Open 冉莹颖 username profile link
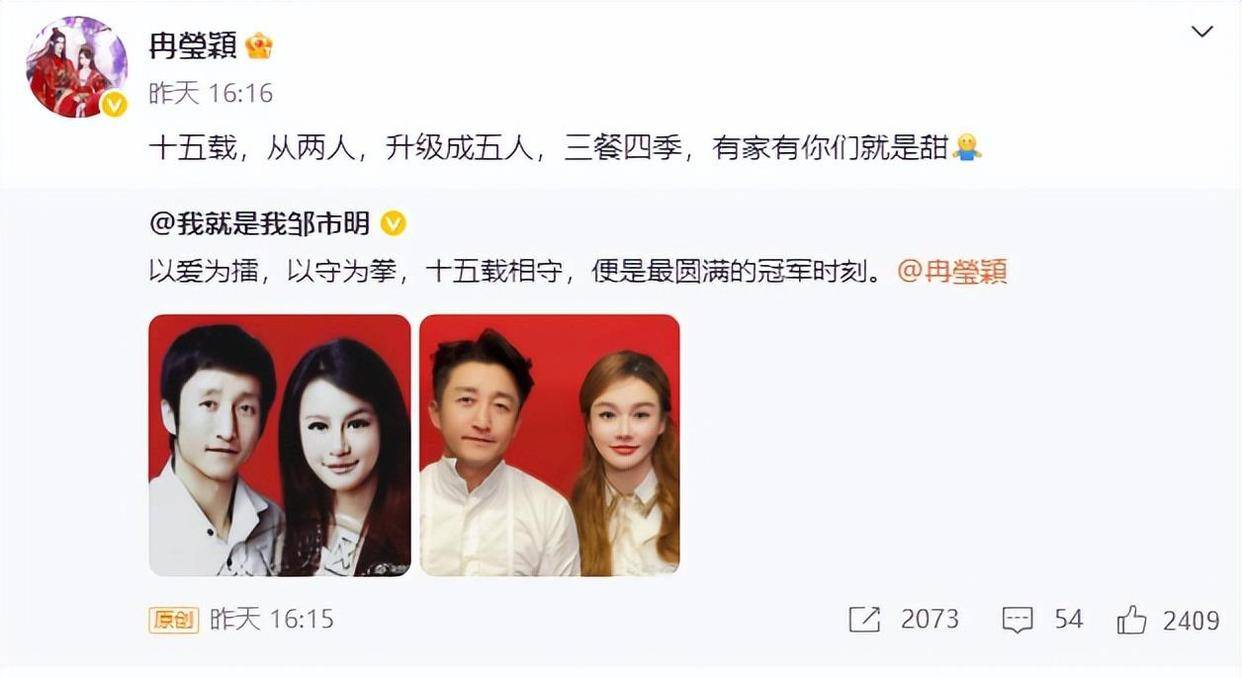Screen dimensions: 1242x678 tap(192, 45)
